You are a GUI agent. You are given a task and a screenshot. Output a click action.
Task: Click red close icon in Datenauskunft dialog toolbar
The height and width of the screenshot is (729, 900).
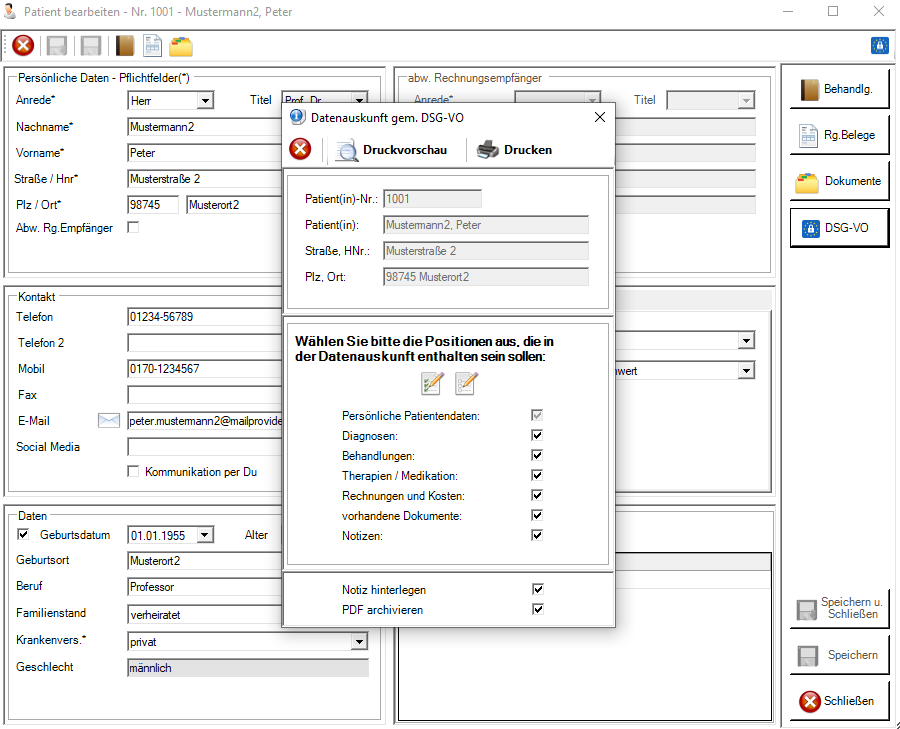pos(300,149)
